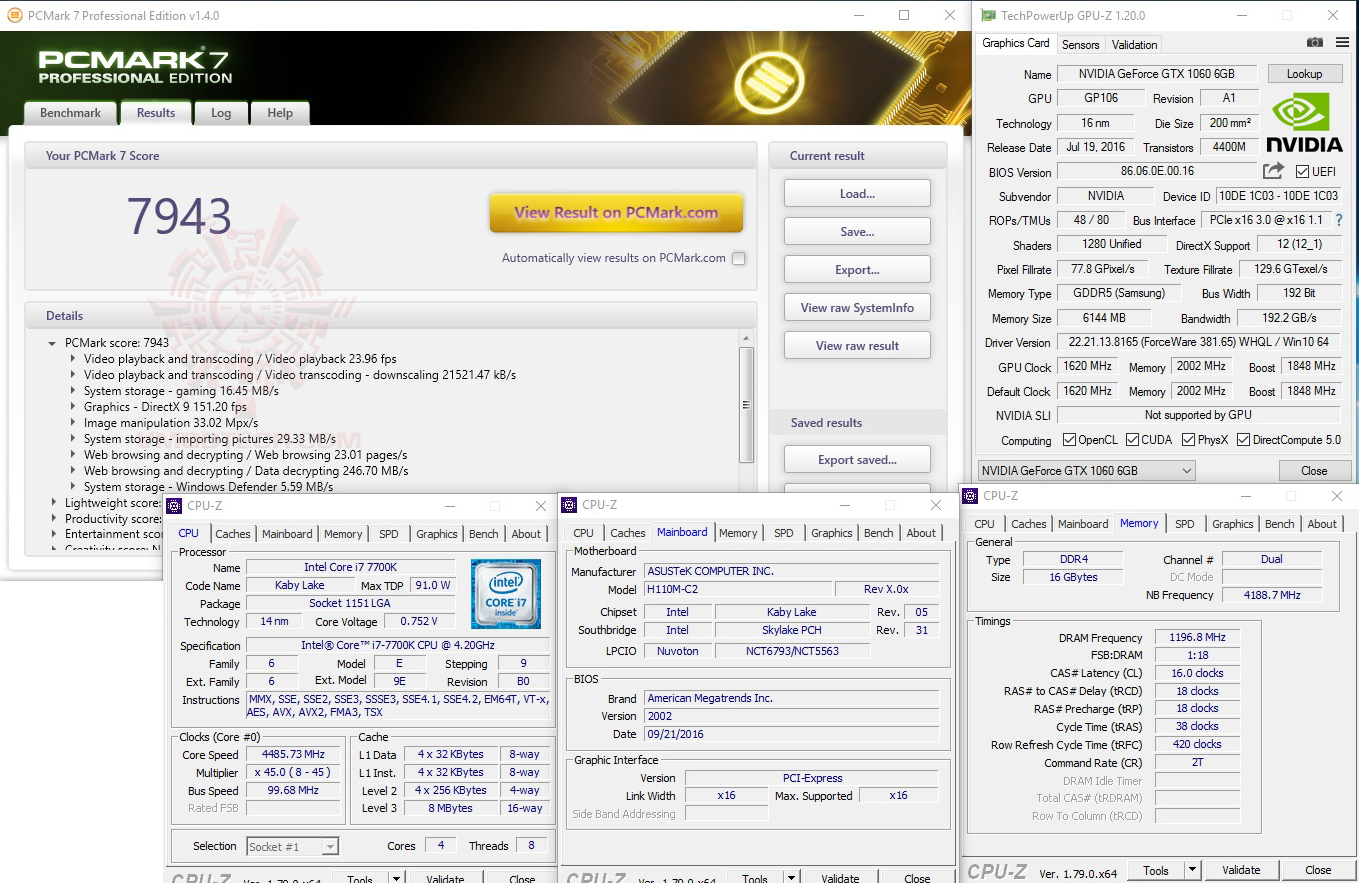The height and width of the screenshot is (883, 1359).
Task: Open the GPU-Z hamburger menu
Action: tap(1341, 43)
